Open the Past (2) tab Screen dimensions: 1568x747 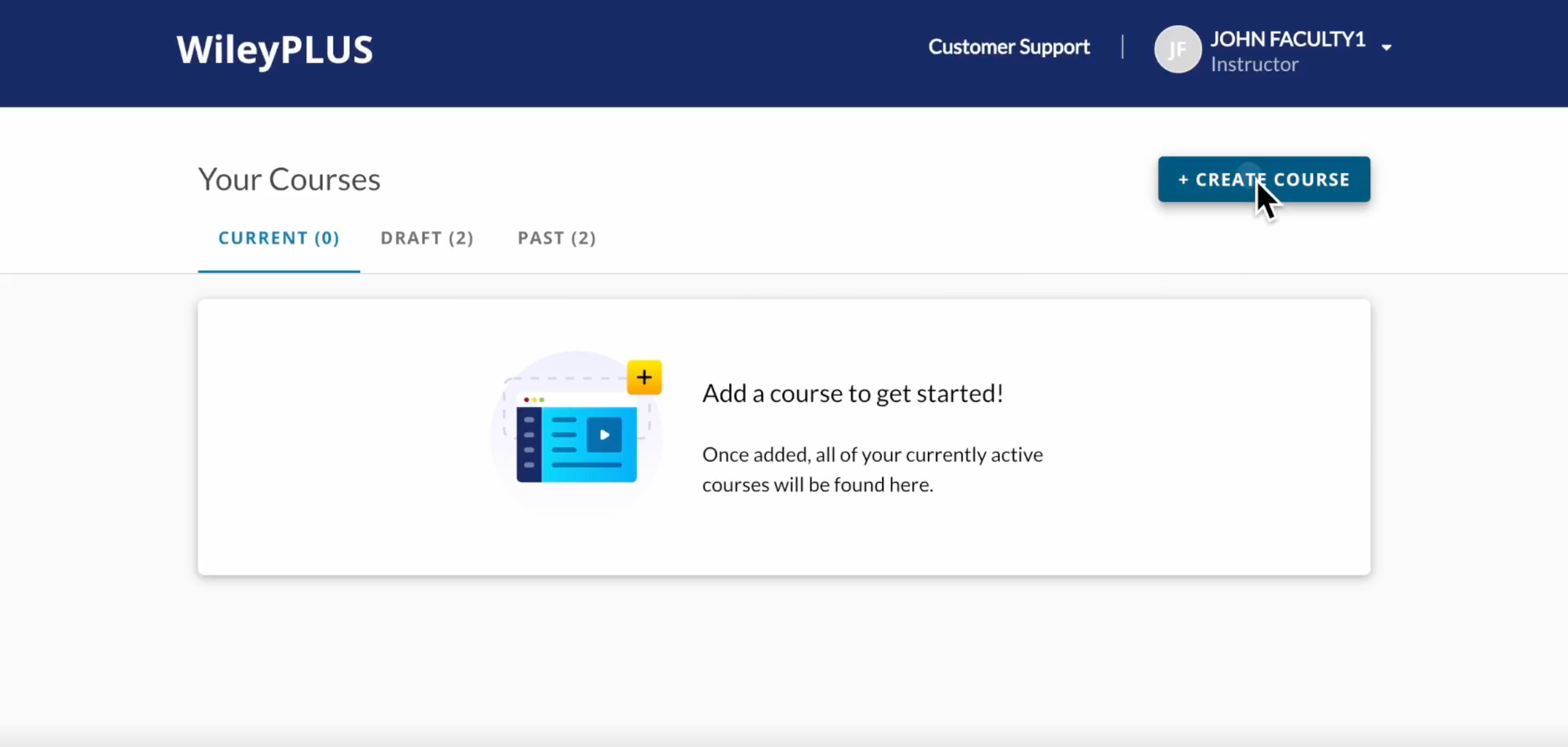tap(556, 238)
